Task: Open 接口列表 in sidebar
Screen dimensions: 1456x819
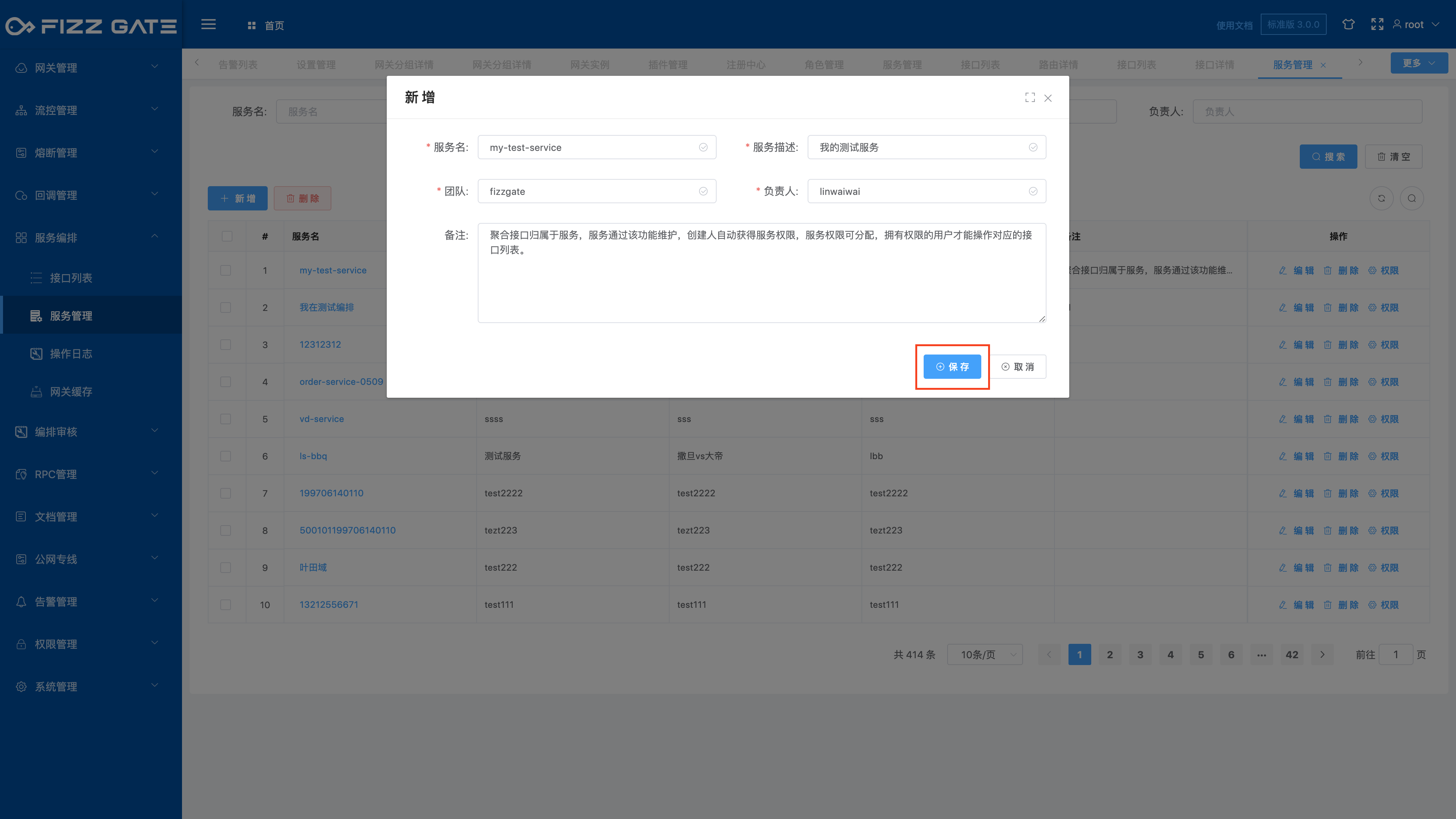Action: coord(91,278)
